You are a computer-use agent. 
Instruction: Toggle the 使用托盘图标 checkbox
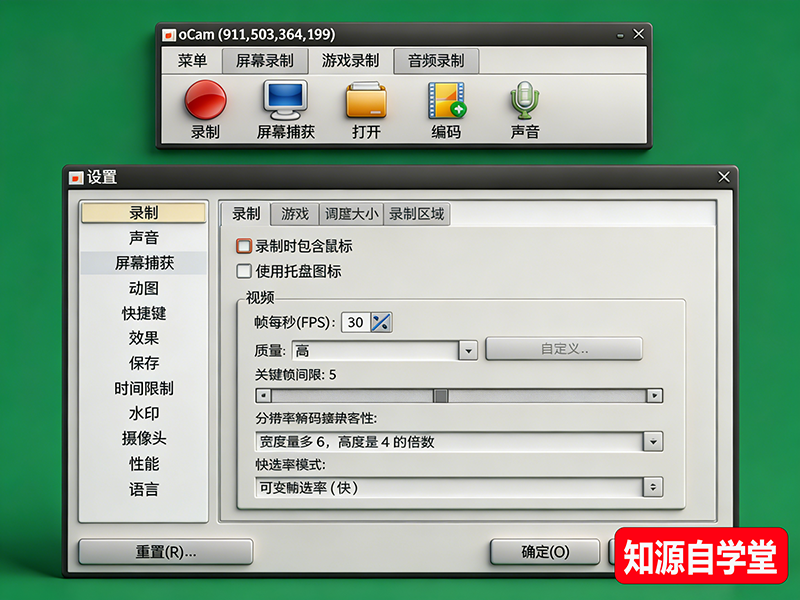click(x=244, y=270)
